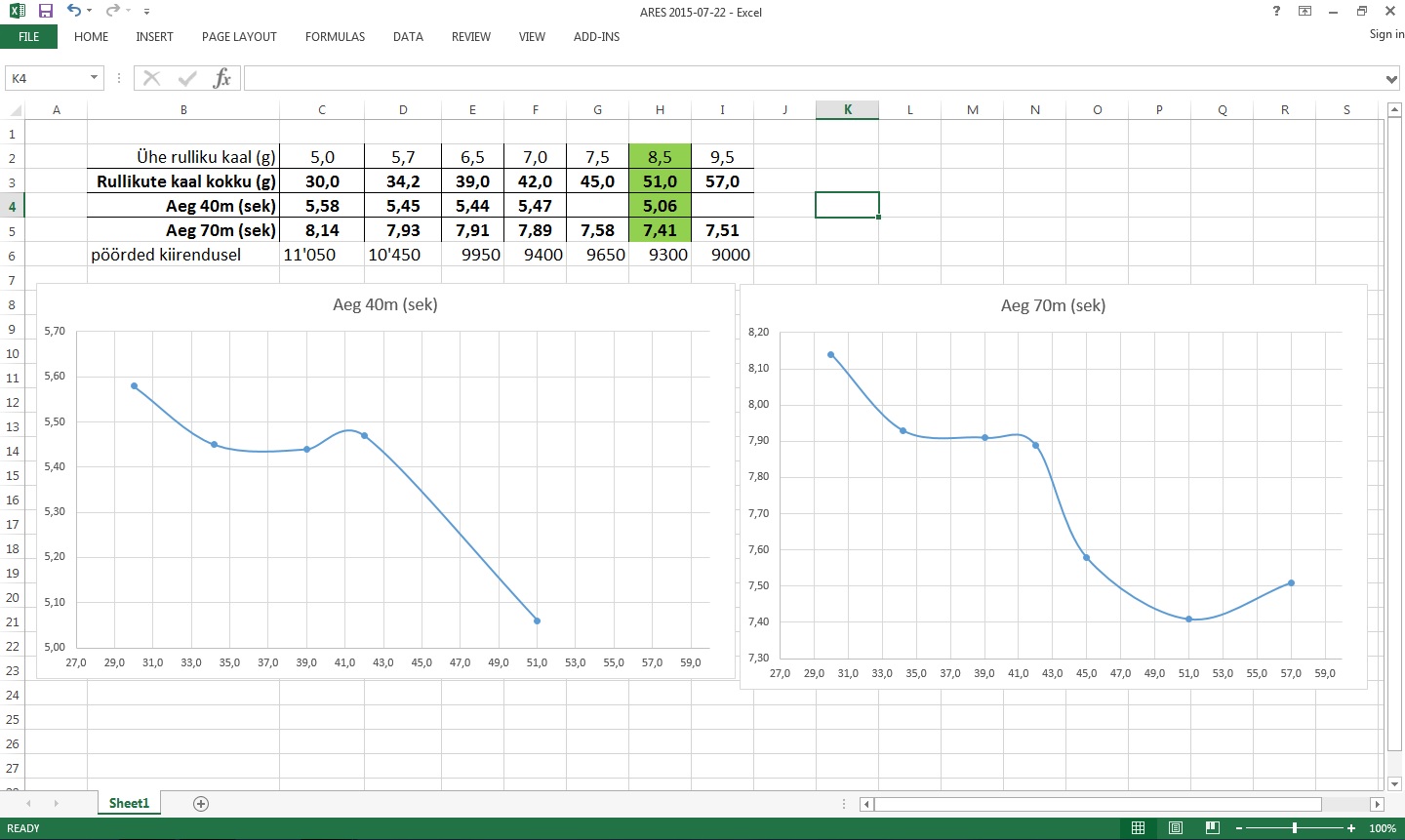Open the INSERT ribbon tab
This screenshot has height=840, width=1405.
(154, 37)
